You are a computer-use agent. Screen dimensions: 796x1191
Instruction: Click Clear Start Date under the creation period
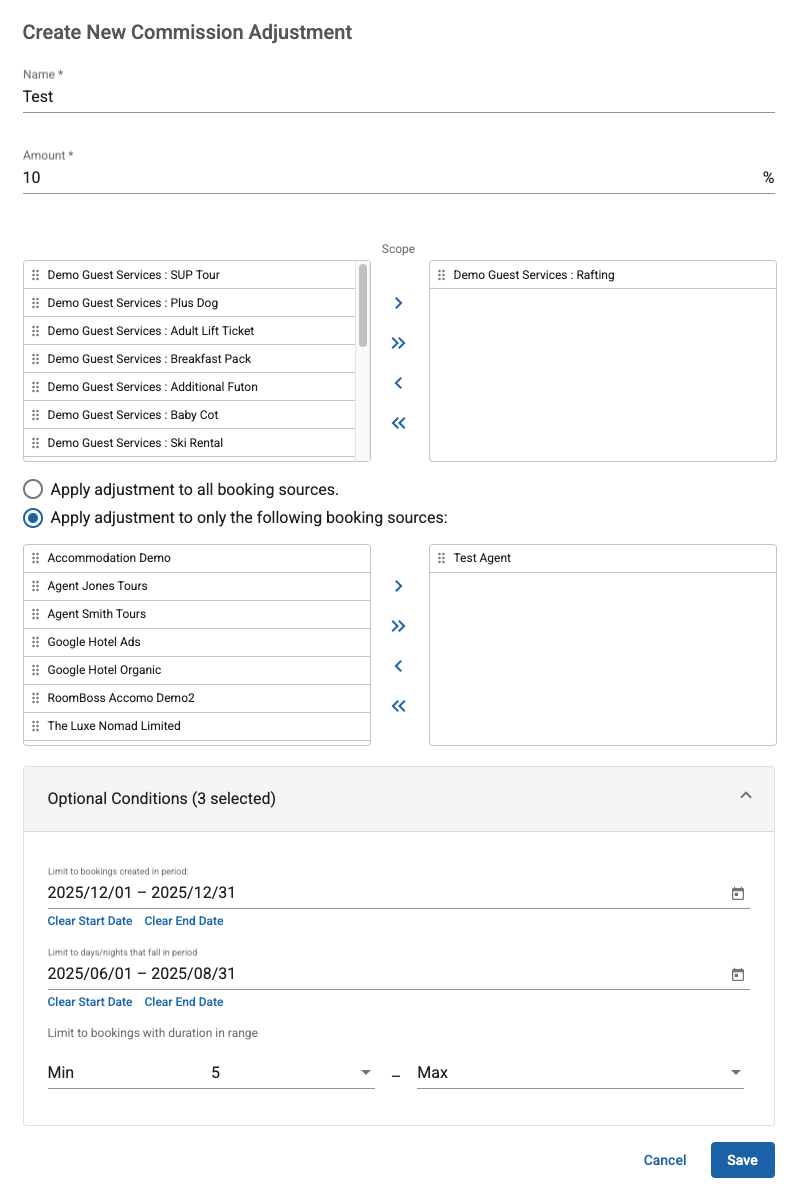pos(89,921)
